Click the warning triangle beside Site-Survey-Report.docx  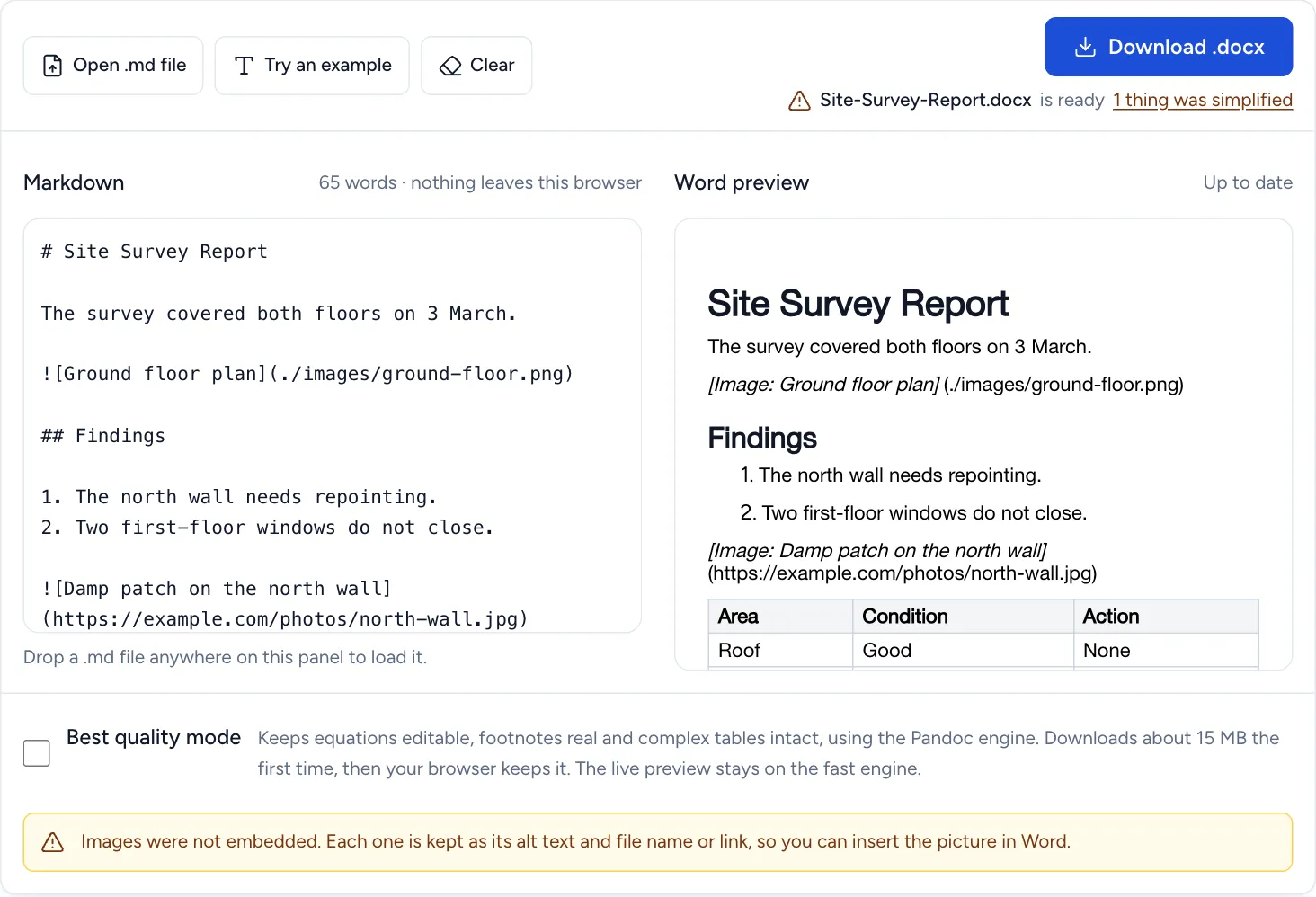(x=799, y=101)
